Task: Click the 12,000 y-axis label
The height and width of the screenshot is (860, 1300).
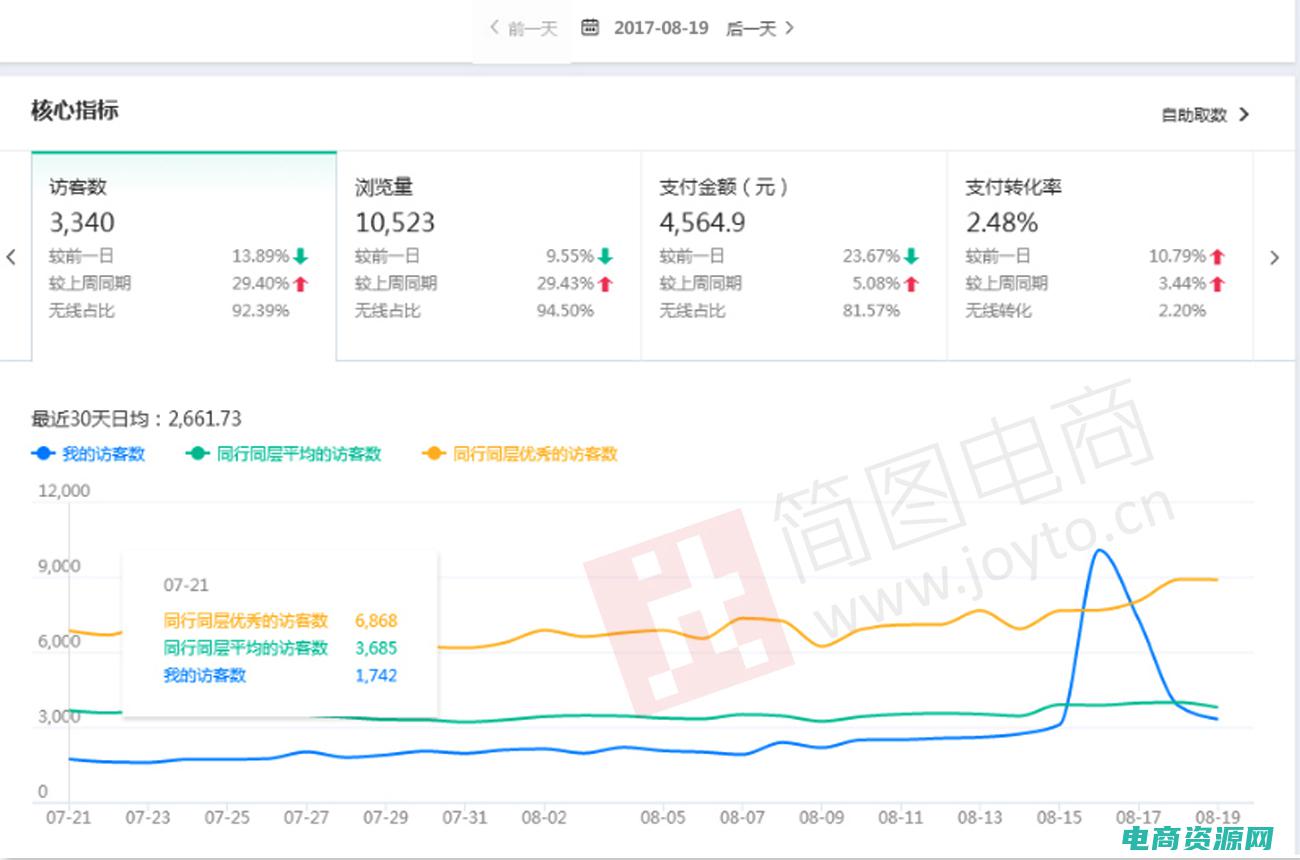Action: pos(64,491)
